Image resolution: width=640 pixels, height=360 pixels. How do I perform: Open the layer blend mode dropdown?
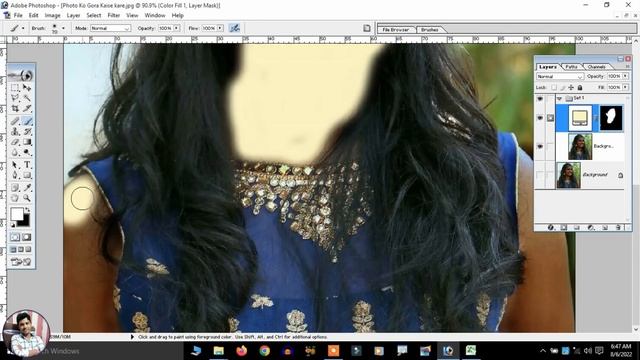click(x=560, y=76)
